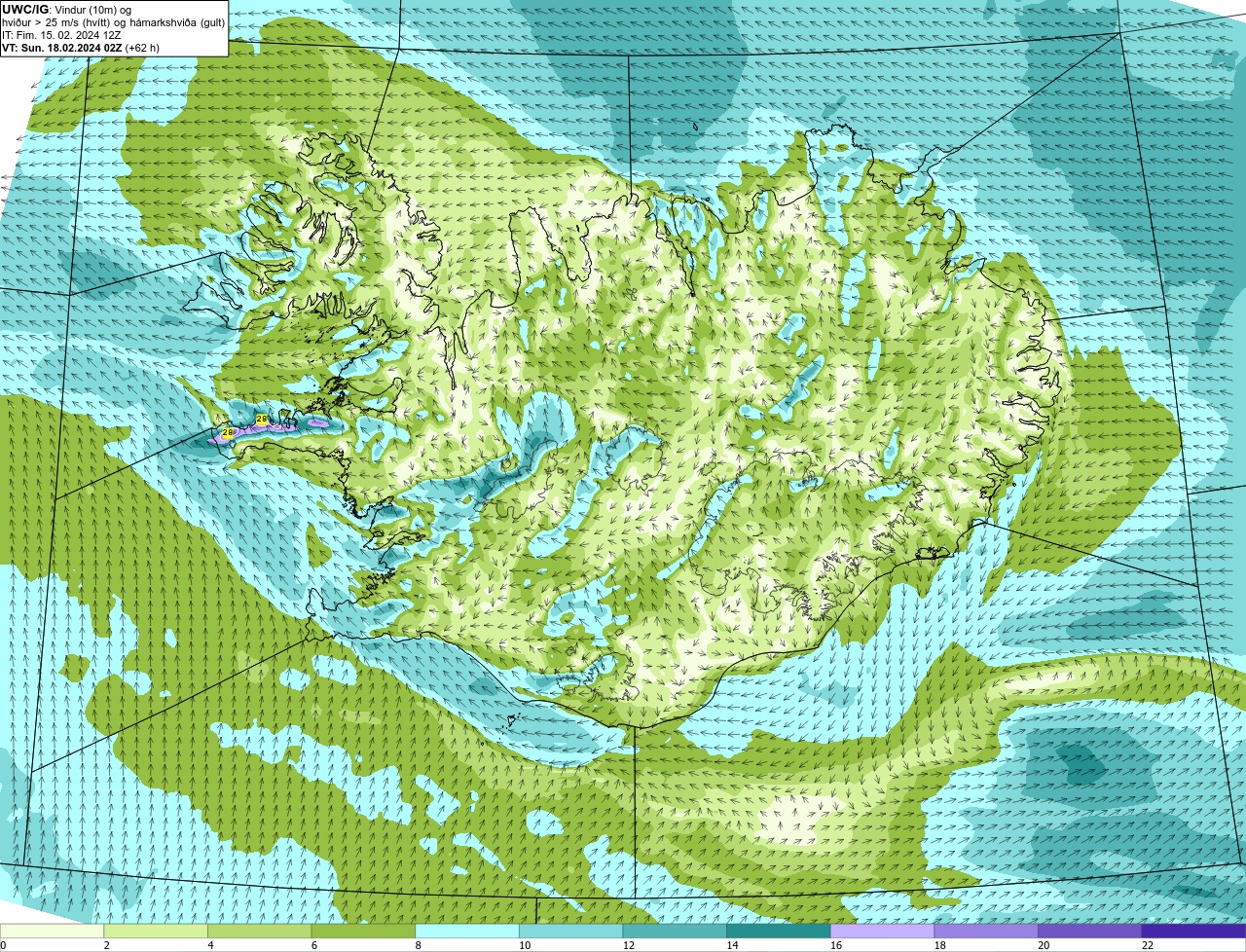The image size is (1246, 952).
Task: Click the olive 6–8 m/s legend swatch
Action: [x=363, y=931]
